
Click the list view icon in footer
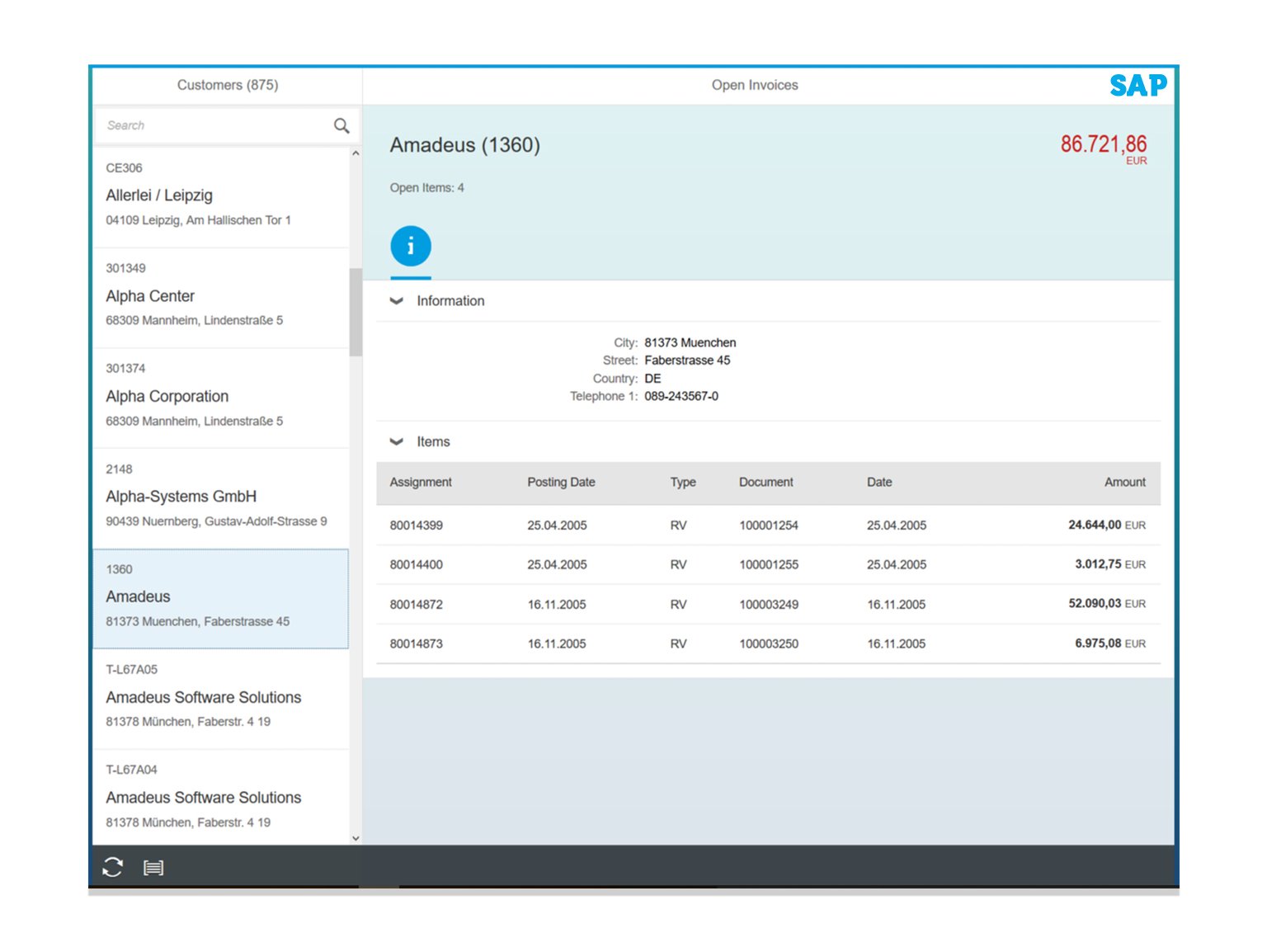point(153,868)
